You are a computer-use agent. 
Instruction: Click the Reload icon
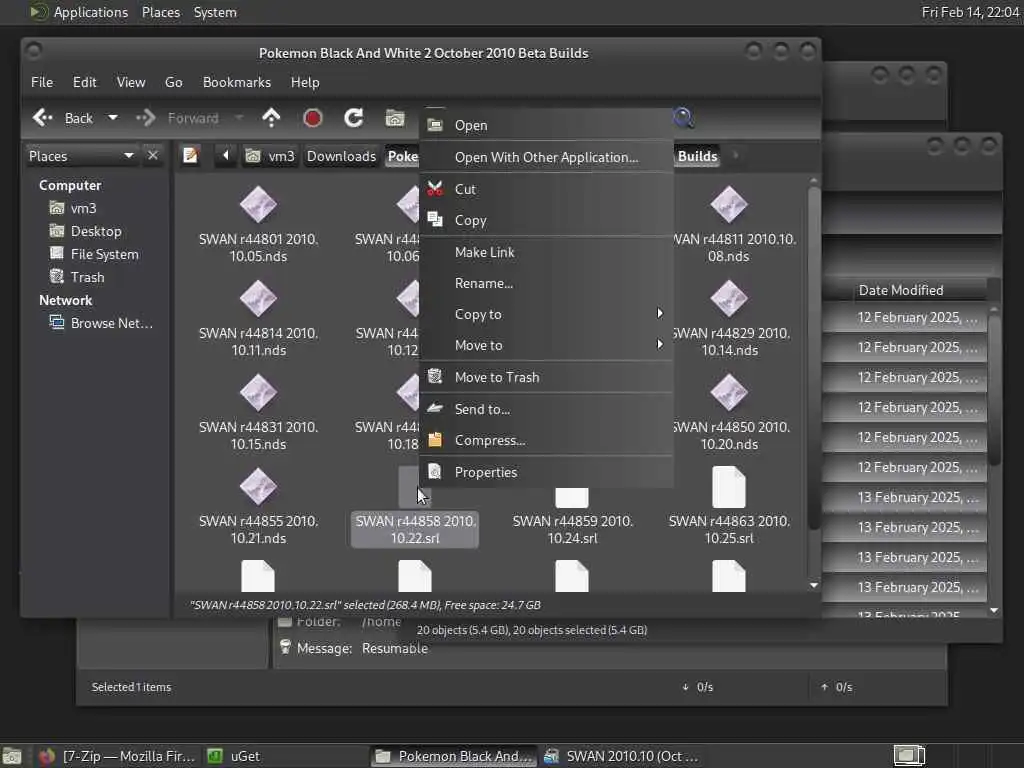point(353,118)
